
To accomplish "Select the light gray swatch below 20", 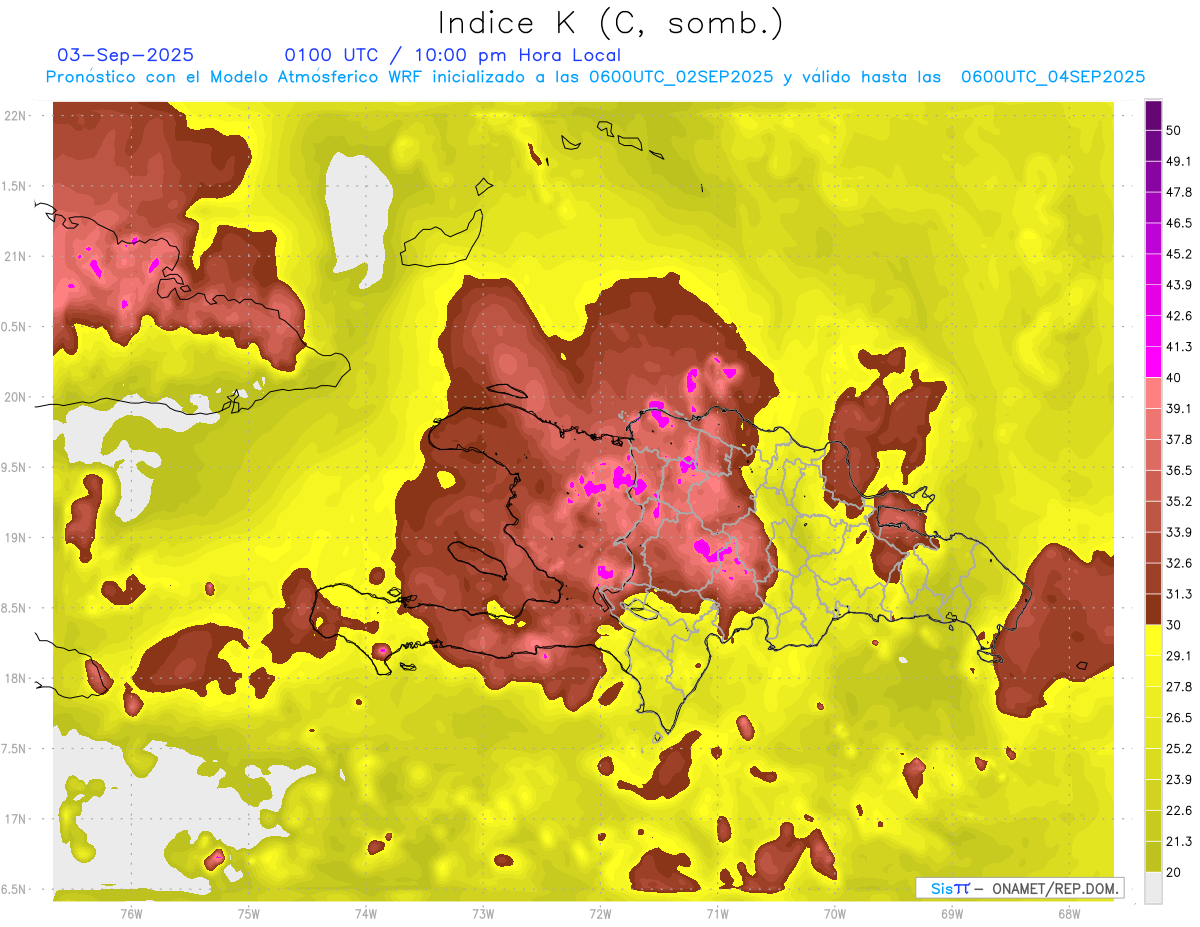I will 1153,888.
